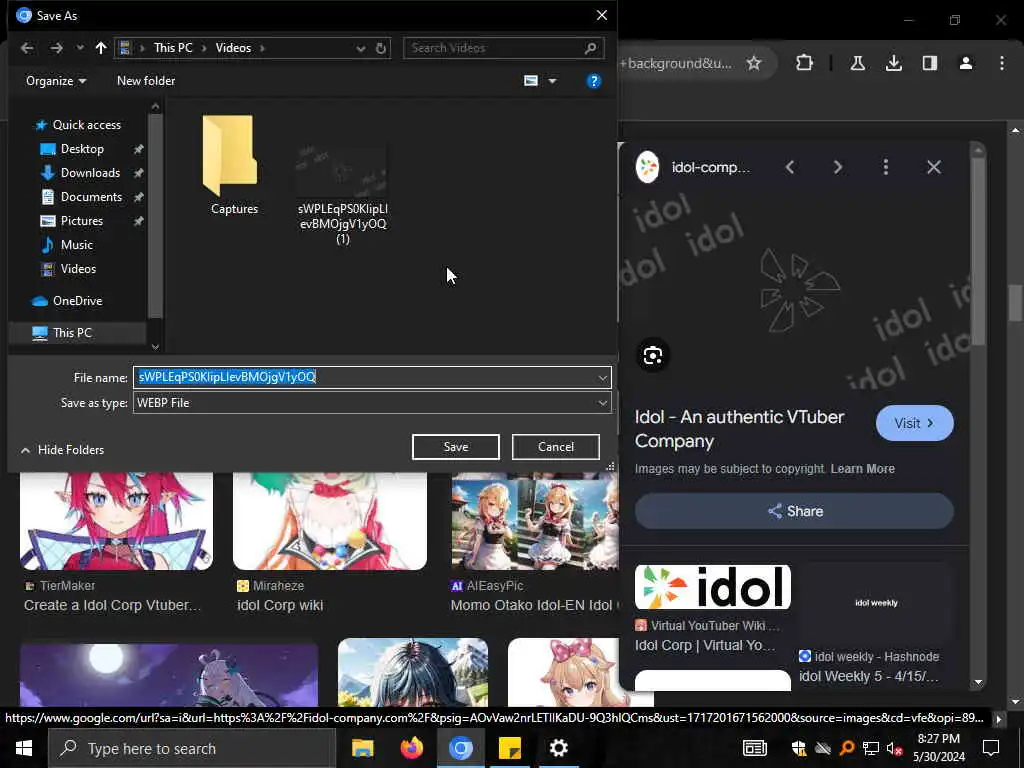Open idol Weekly Hashnode result
1024x768 pixels.
pyautogui.click(x=876, y=624)
